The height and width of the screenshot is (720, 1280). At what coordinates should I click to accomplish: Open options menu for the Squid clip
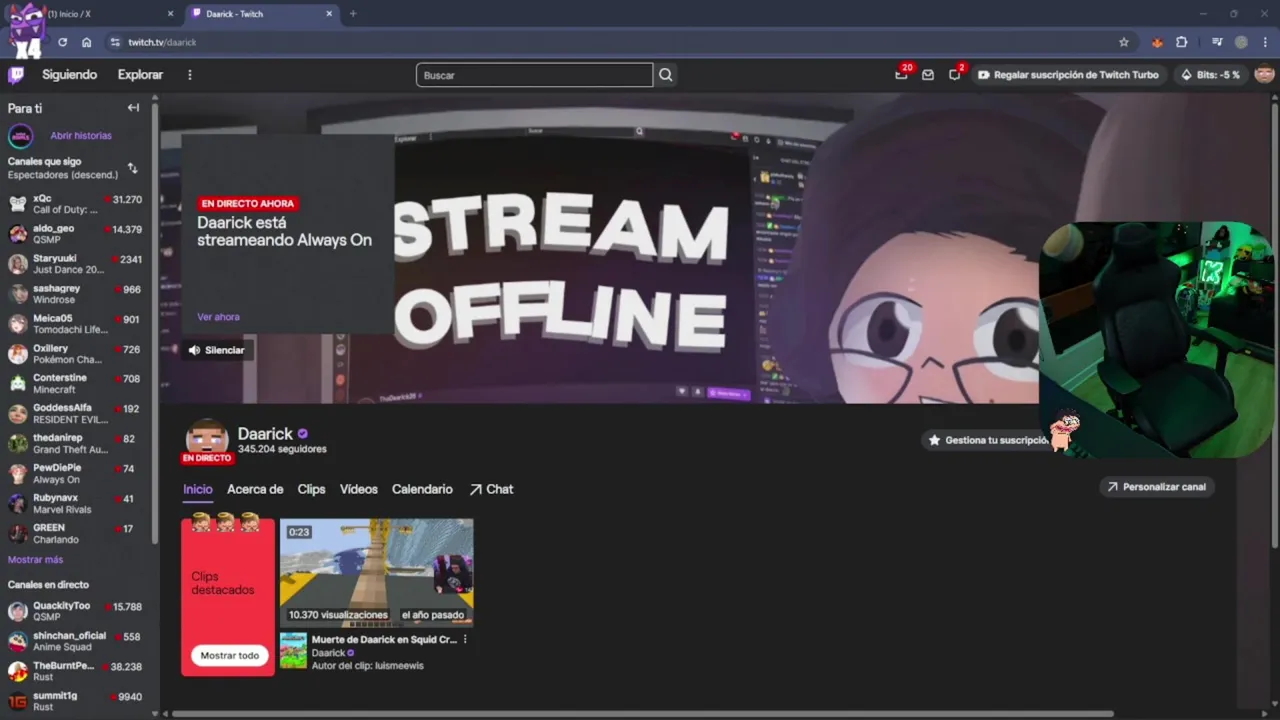[x=465, y=640]
